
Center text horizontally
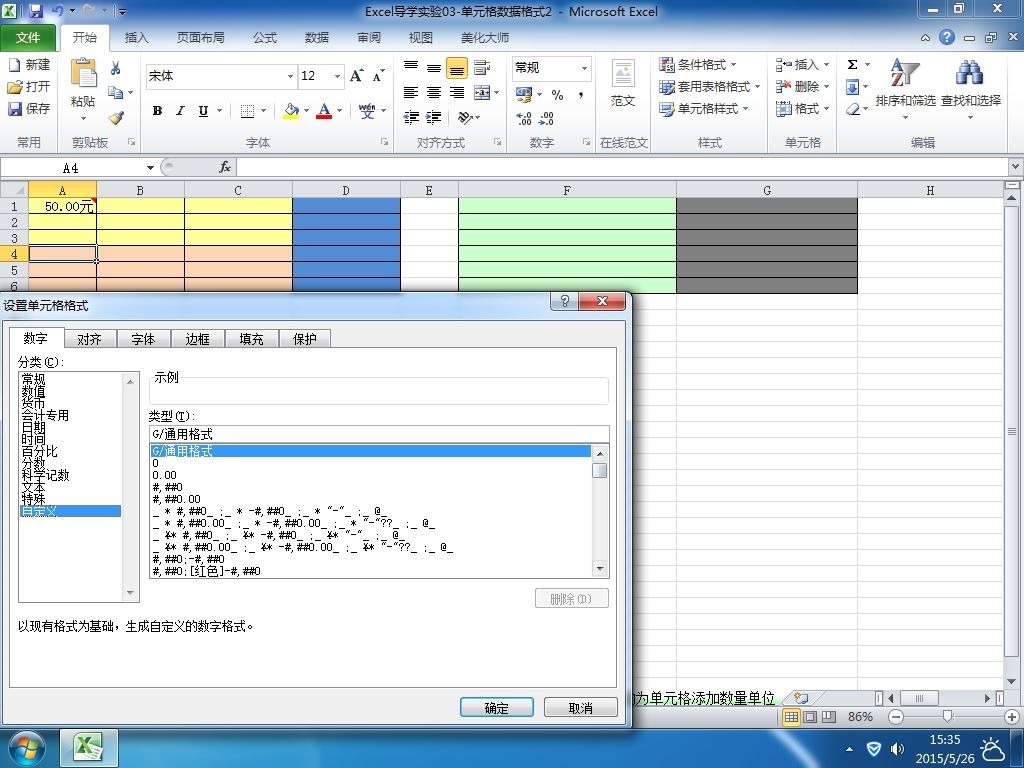point(434,93)
